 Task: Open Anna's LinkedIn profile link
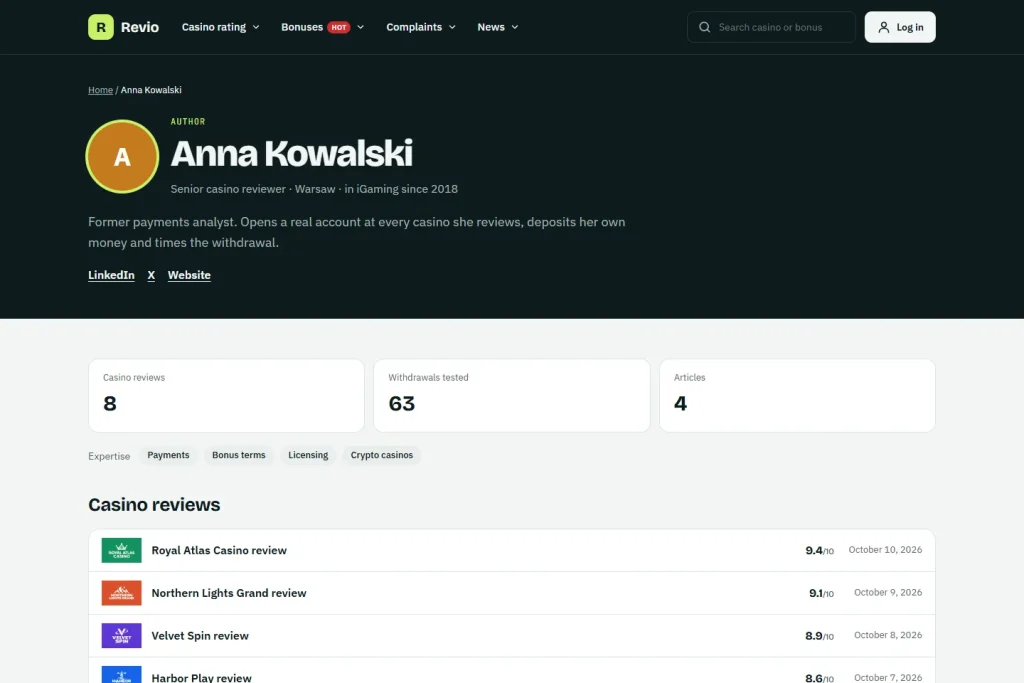coord(111,275)
